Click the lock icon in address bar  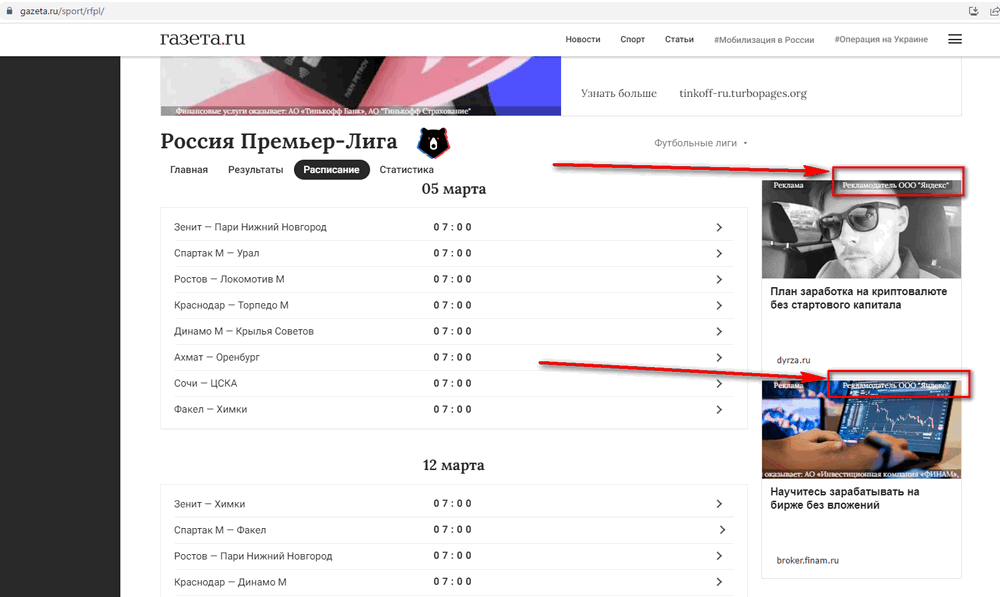coord(10,11)
